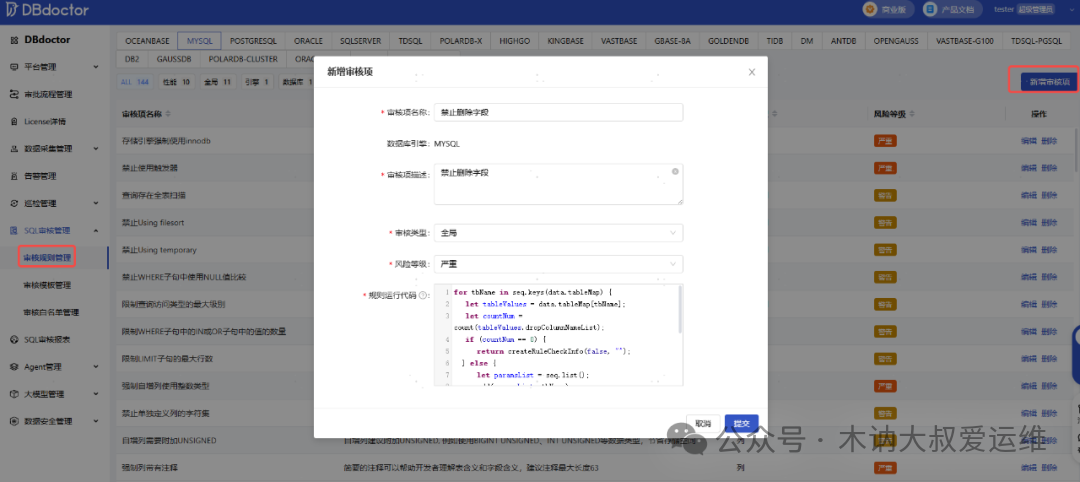Click the SQL审核管理 sidebar icon
This screenshot has height=482, width=1080.
(14, 231)
